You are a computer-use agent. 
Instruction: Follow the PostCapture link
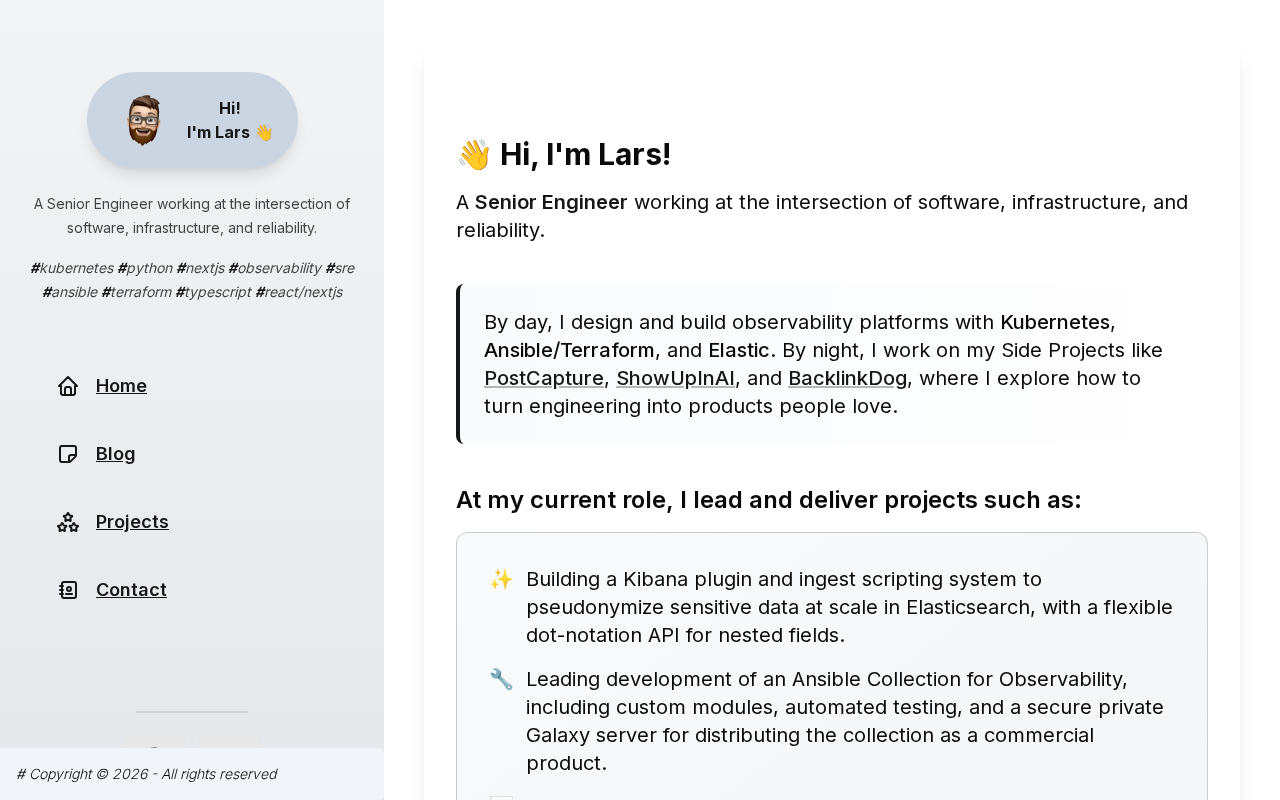coord(544,378)
